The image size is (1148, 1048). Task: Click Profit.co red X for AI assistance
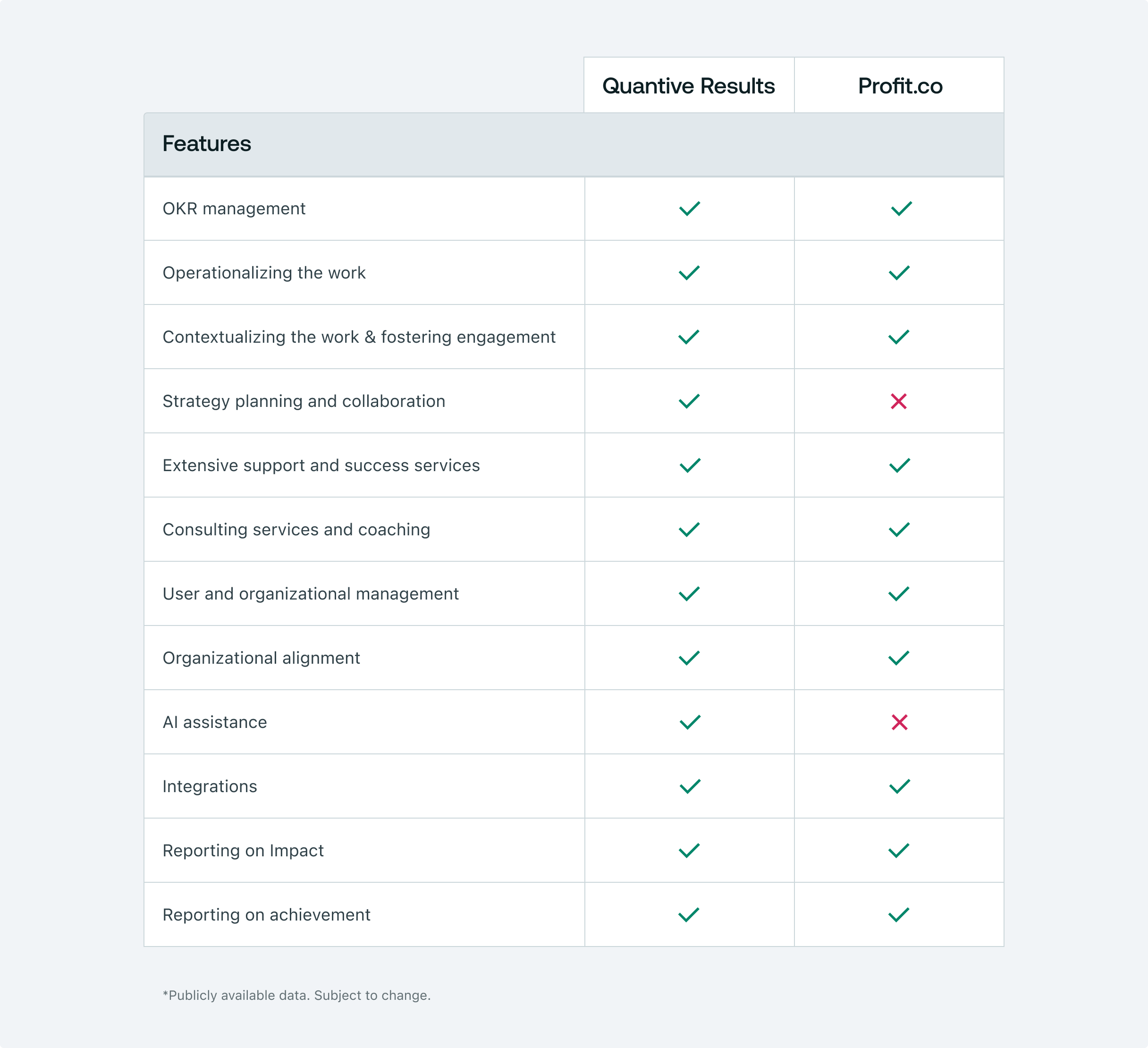click(900, 722)
